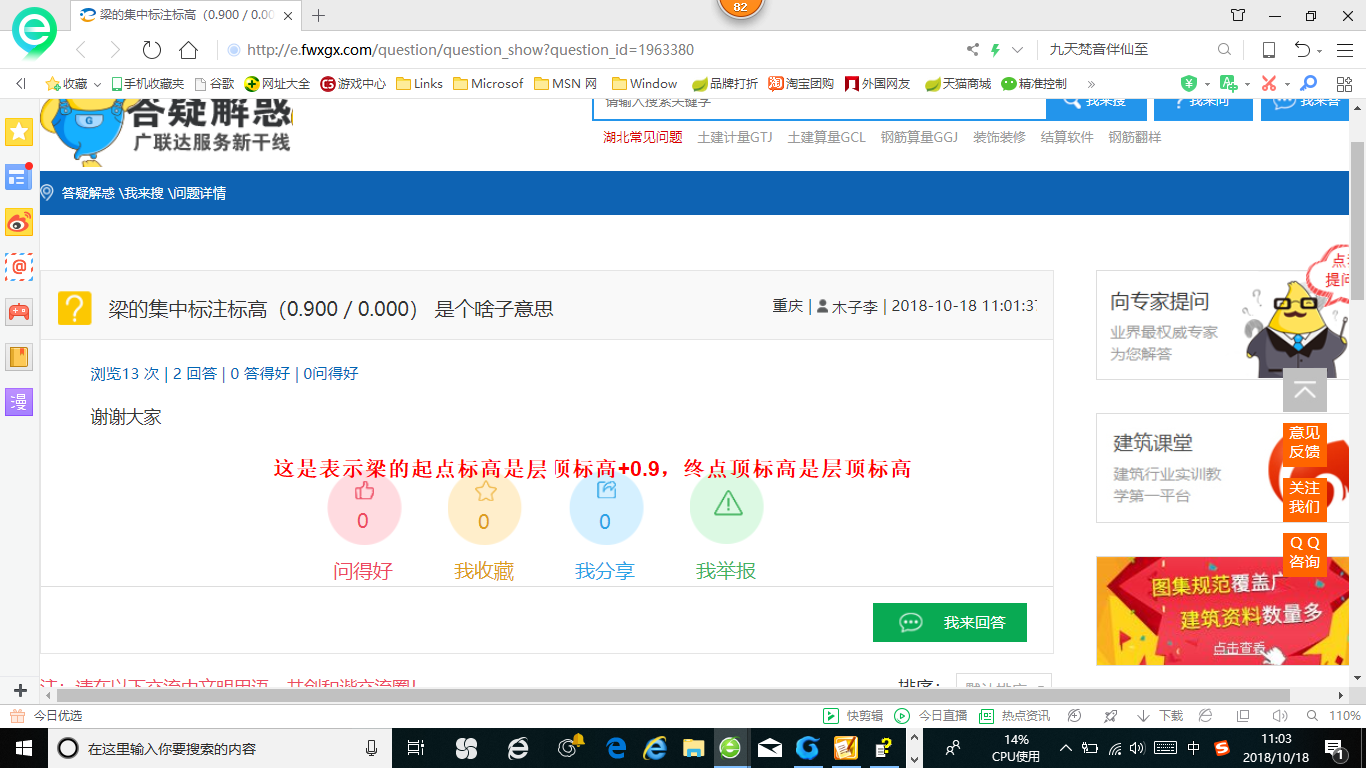Viewport: 1366px width, 768px height.
Task: Click the Cortana microphone icon
Action: [371, 748]
